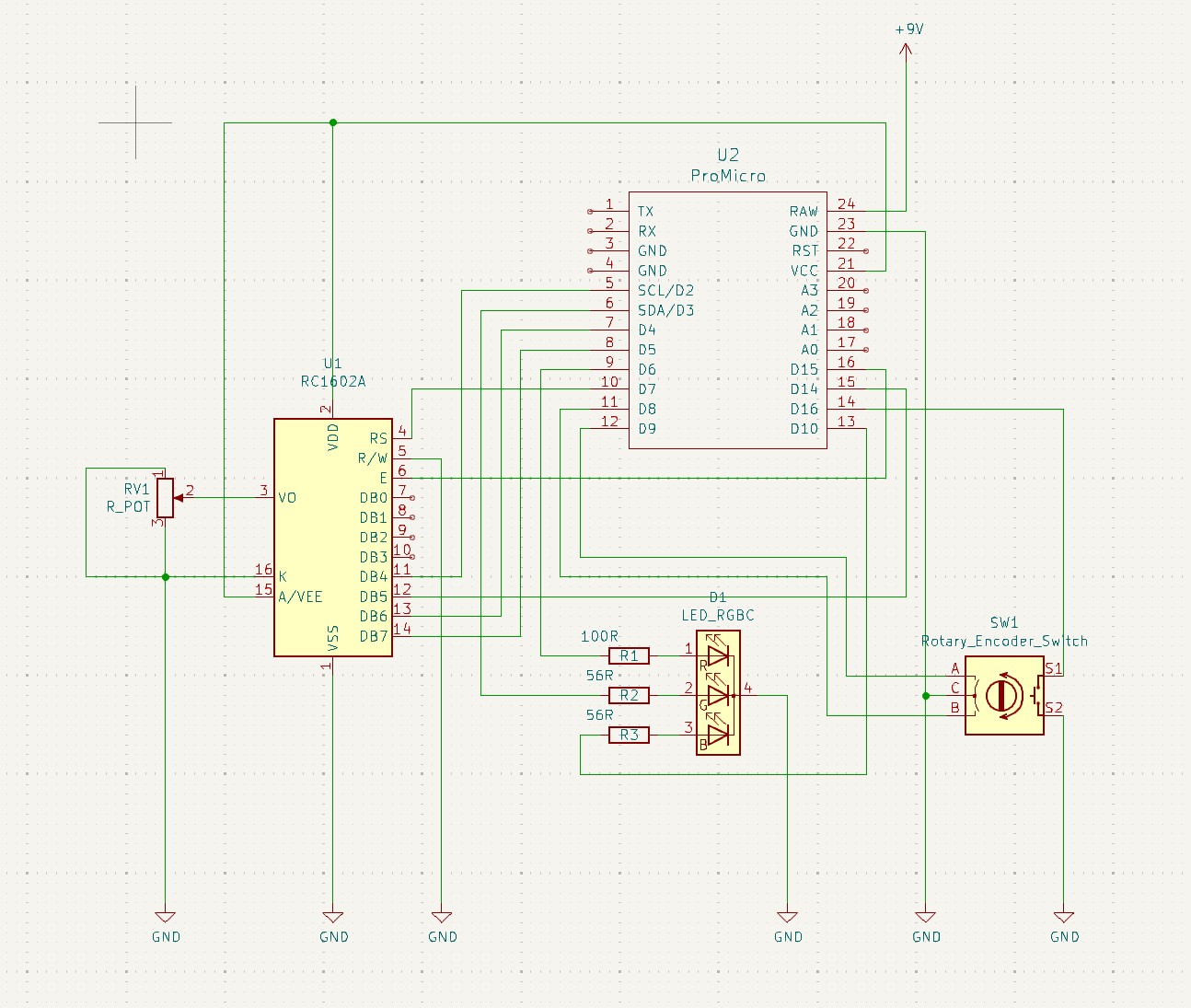Image resolution: width=1191 pixels, height=1008 pixels.
Task: Select the R1 resistor symbol
Action: click(629, 656)
